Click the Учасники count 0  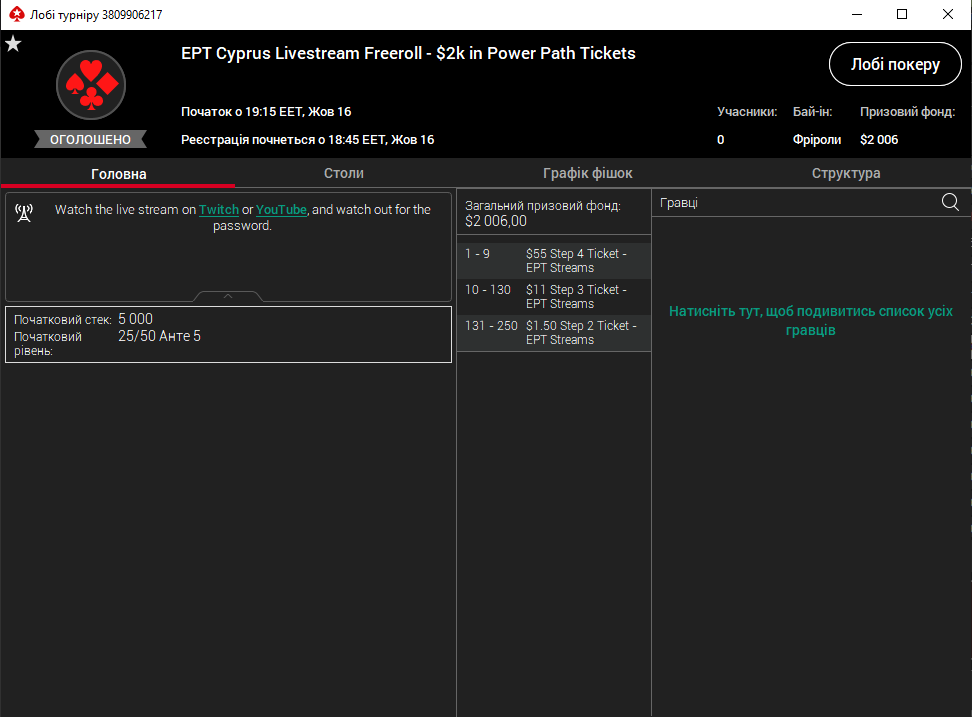[720, 139]
